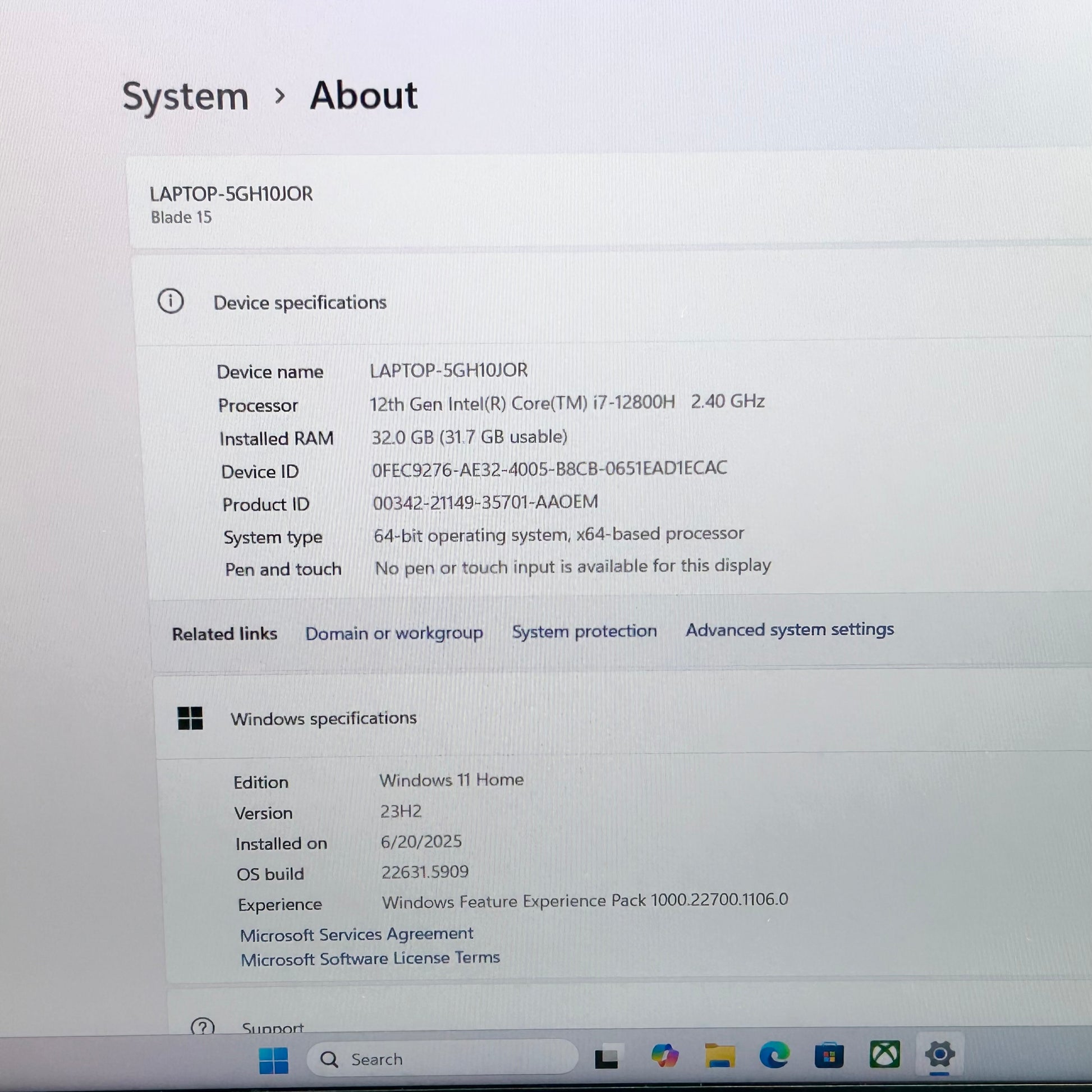Open Microsoft Services Agreement link

tap(357, 934)
